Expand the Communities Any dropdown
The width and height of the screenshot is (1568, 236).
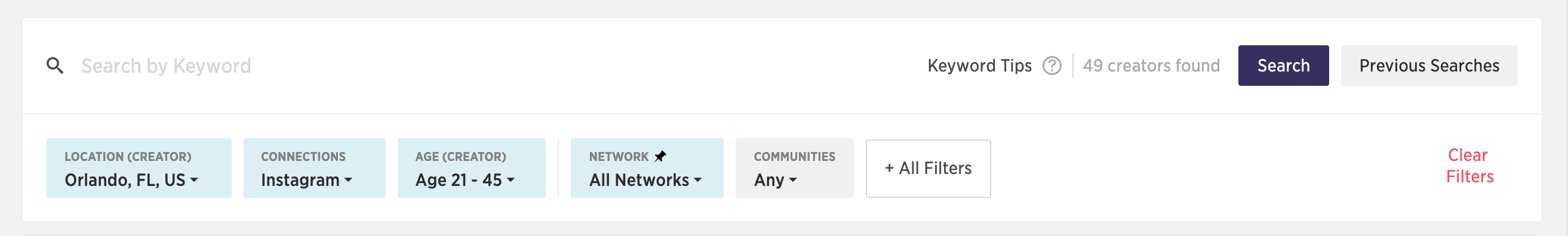pos(794,168)
